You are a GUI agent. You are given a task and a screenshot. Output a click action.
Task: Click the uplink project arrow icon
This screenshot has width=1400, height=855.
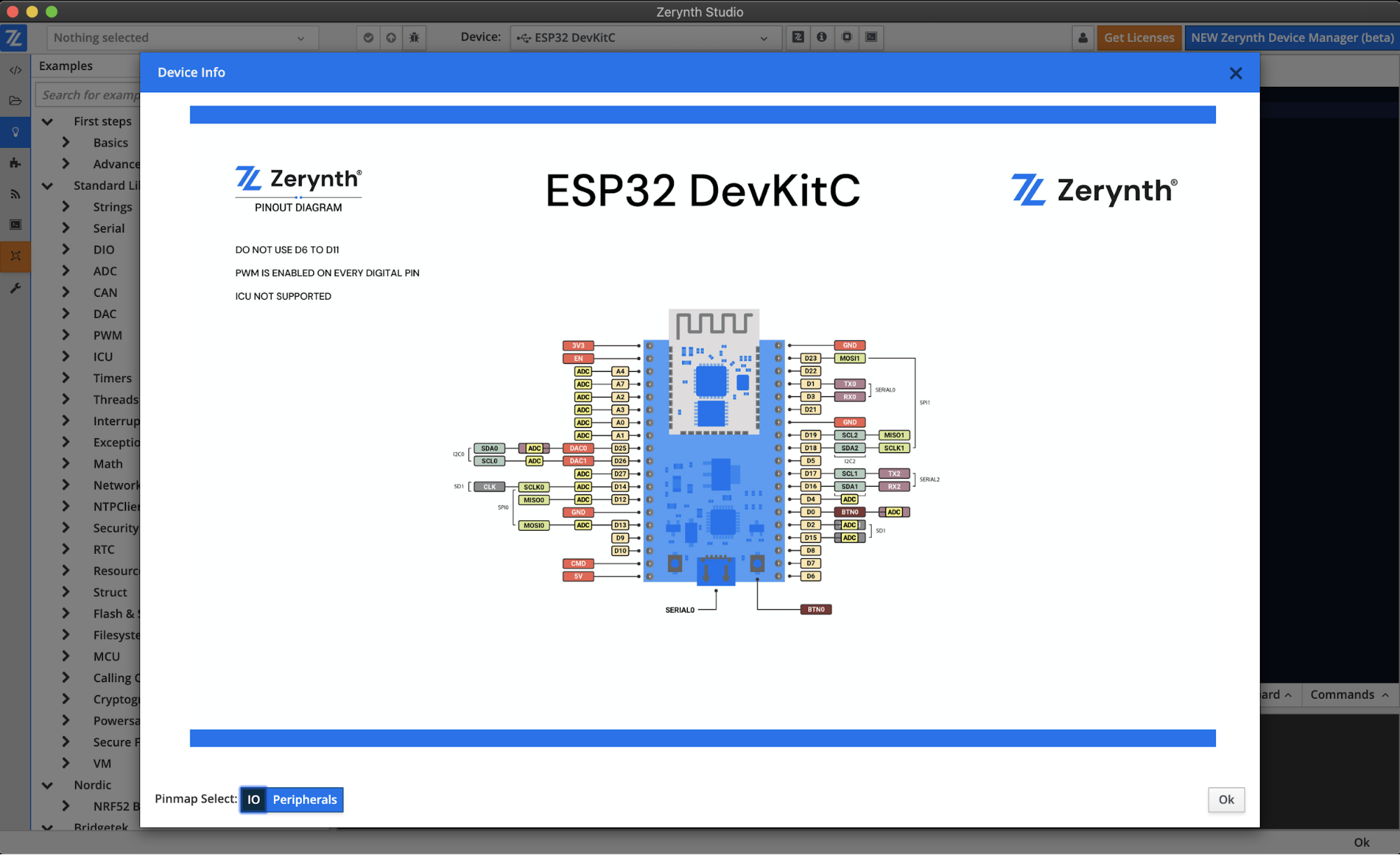(x=391, y=38)
